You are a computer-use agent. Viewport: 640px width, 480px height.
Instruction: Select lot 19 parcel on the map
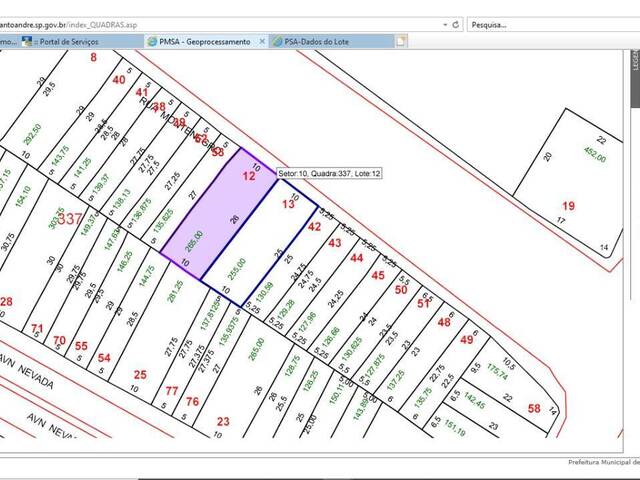(x=567, y=206)
